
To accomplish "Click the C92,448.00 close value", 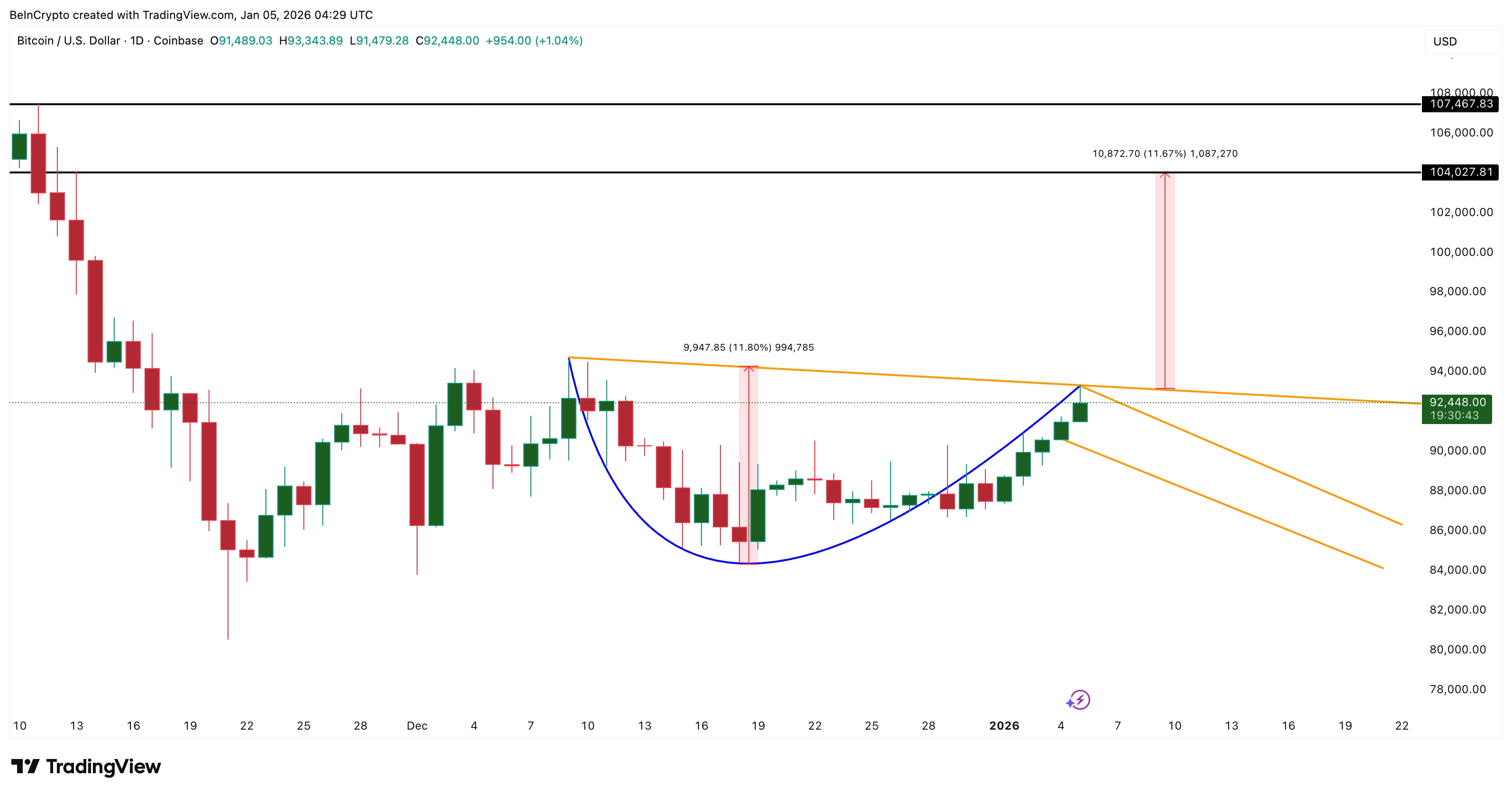I will coord(448,41).
